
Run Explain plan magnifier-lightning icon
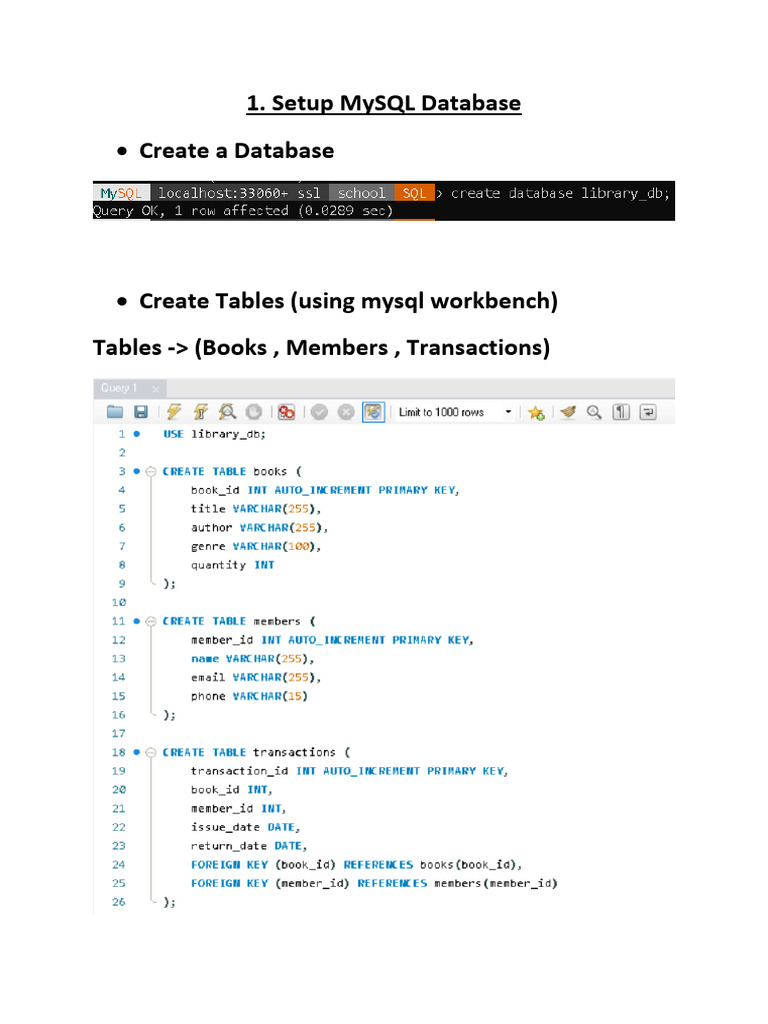[x=227, y=411]
